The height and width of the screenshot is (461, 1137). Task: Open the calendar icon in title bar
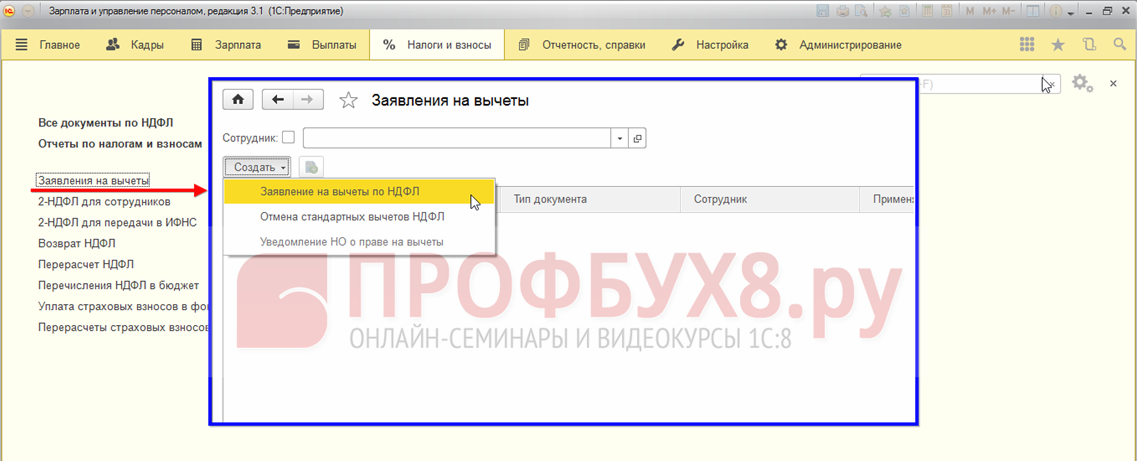(946, 12)
